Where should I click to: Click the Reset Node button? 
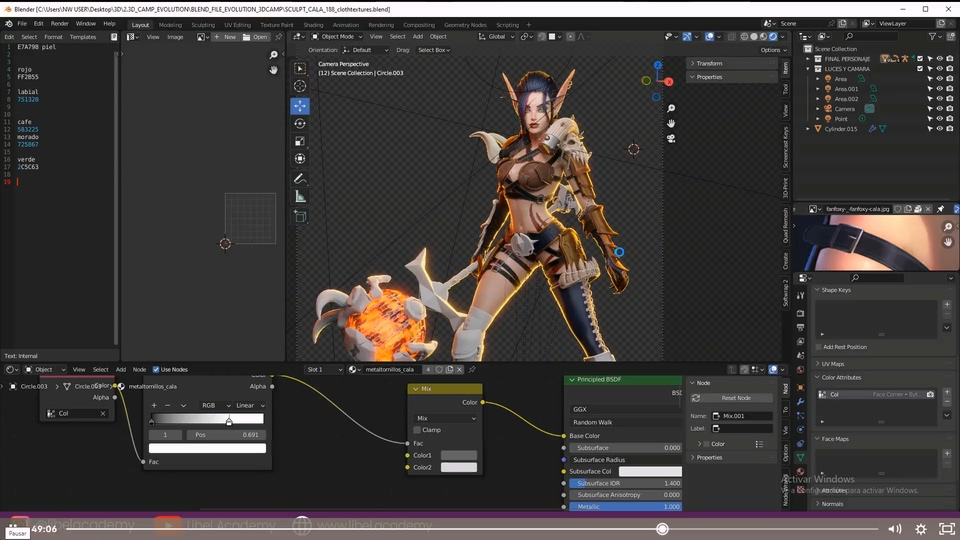(735, 398)
